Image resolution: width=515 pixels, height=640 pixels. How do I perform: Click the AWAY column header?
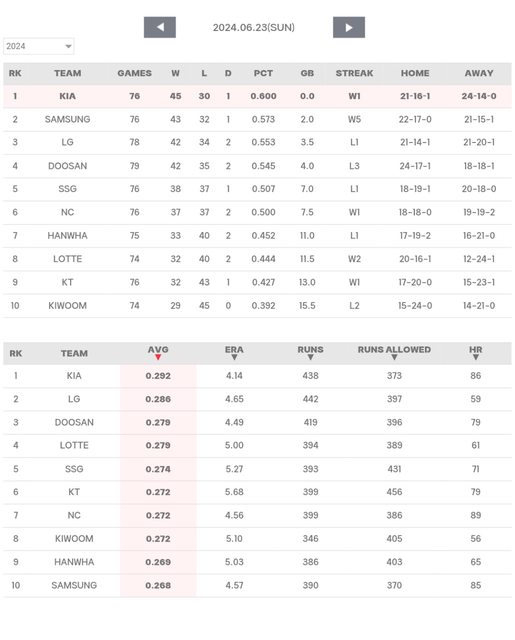tap(479, 73)
